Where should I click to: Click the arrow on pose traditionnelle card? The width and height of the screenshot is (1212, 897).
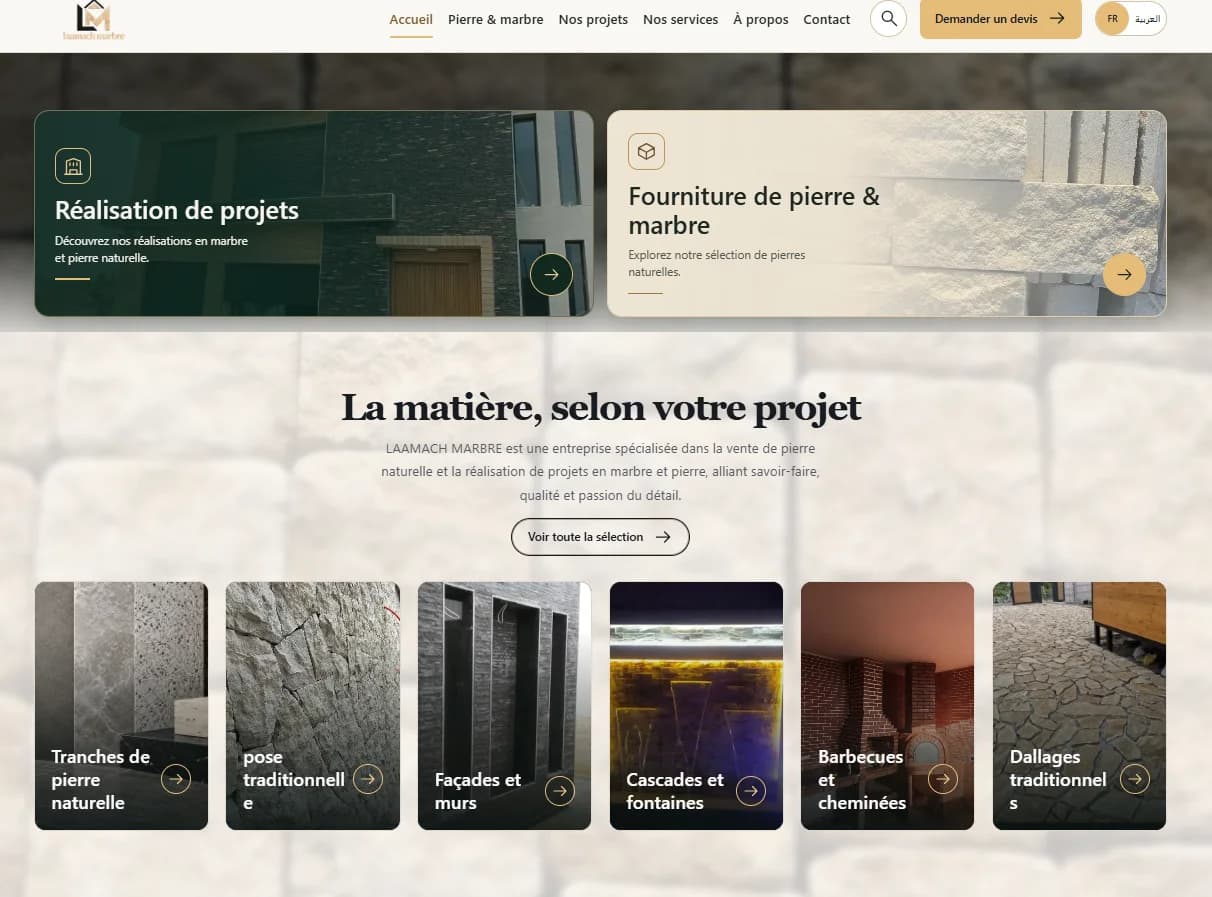point(368,779)
